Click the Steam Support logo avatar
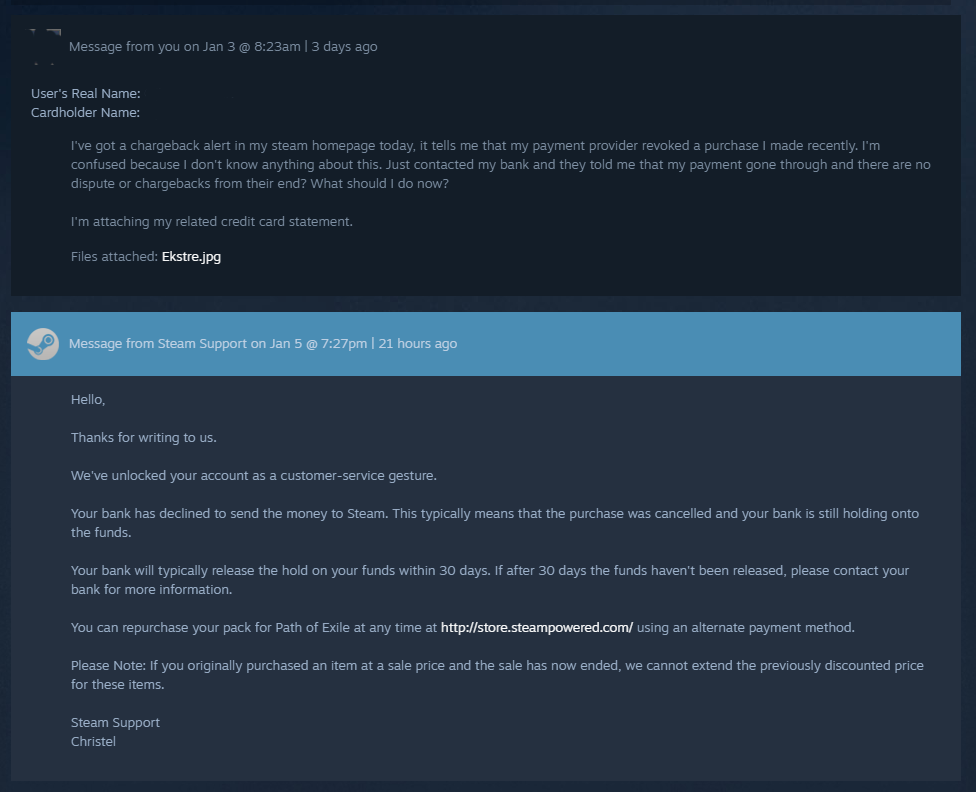Viewport: 976px width, 792px height. pyautogui.click(x=43, y=344)
